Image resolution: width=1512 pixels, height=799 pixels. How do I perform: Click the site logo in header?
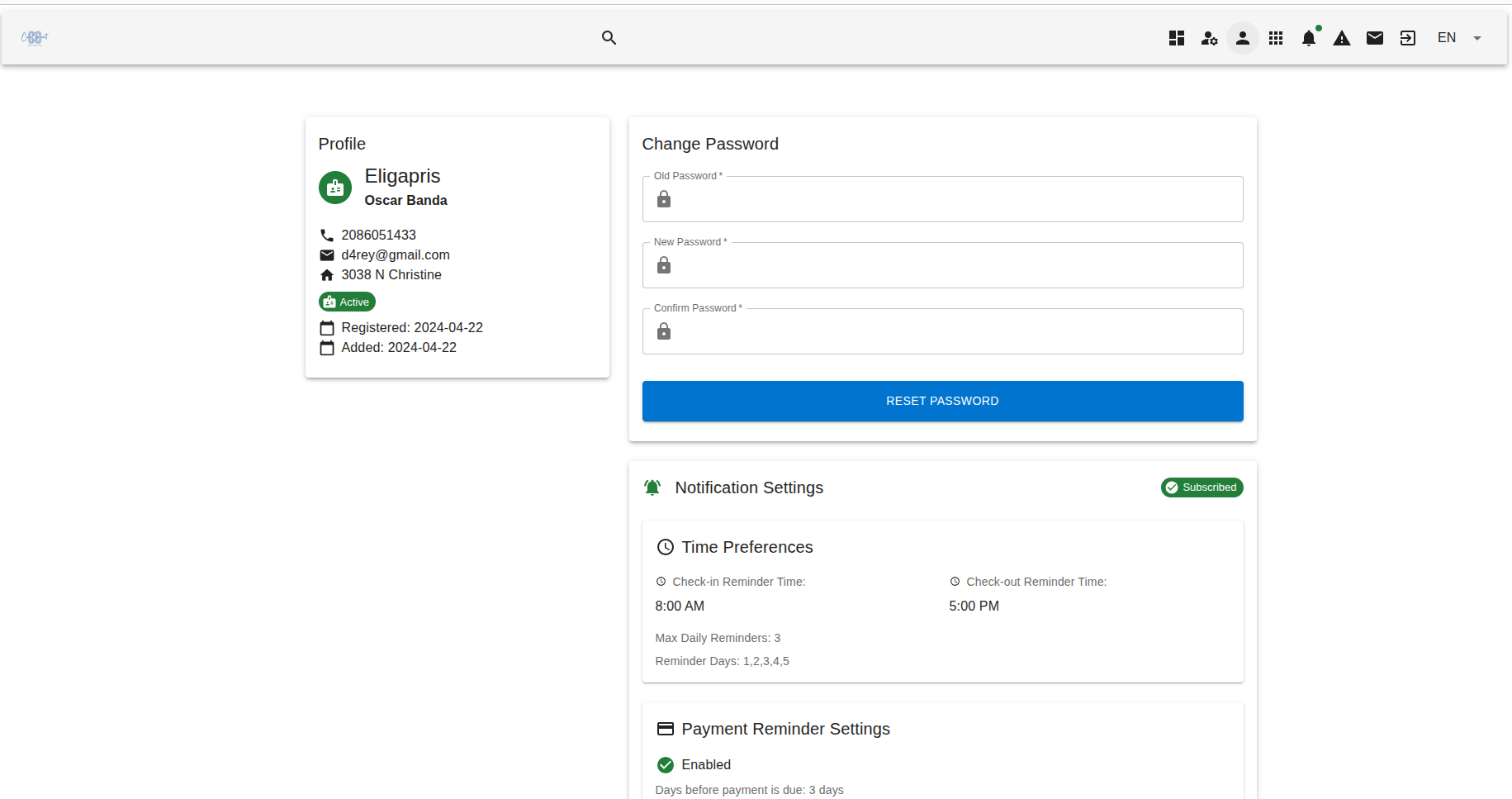click(35, 38)
